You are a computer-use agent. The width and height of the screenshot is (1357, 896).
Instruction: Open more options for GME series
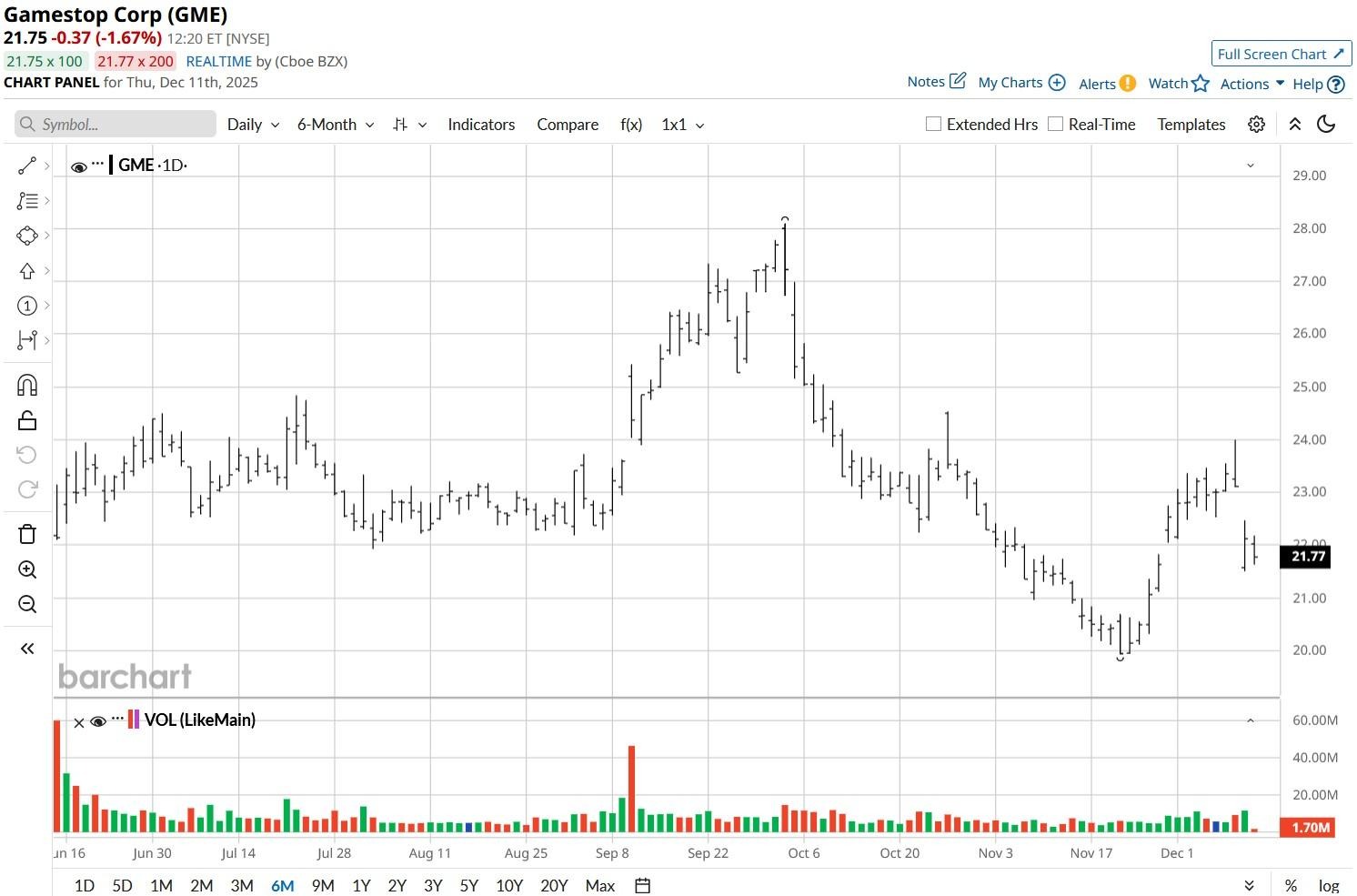tap(98, 165)
